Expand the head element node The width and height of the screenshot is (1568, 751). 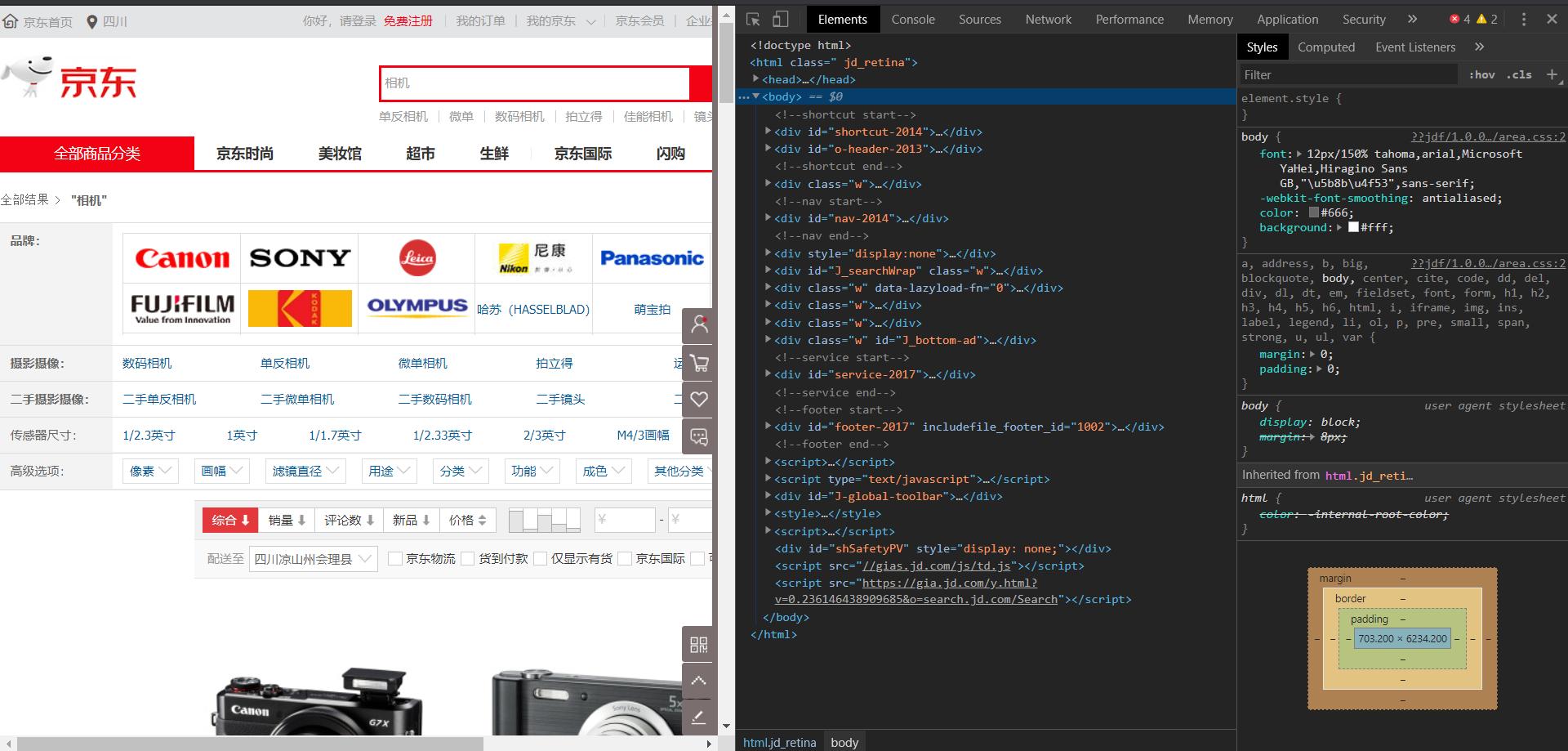click(755, 79)
